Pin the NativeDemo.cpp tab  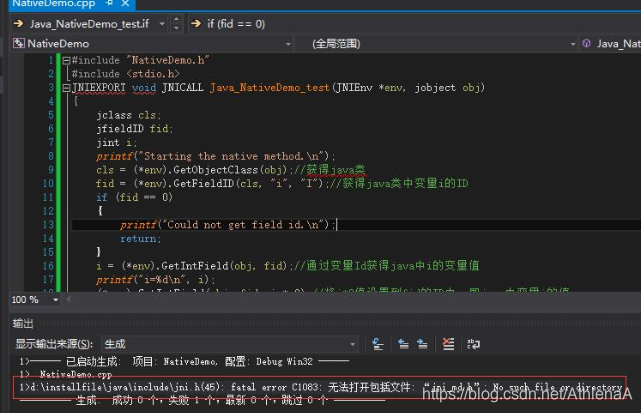click(109, 3)
